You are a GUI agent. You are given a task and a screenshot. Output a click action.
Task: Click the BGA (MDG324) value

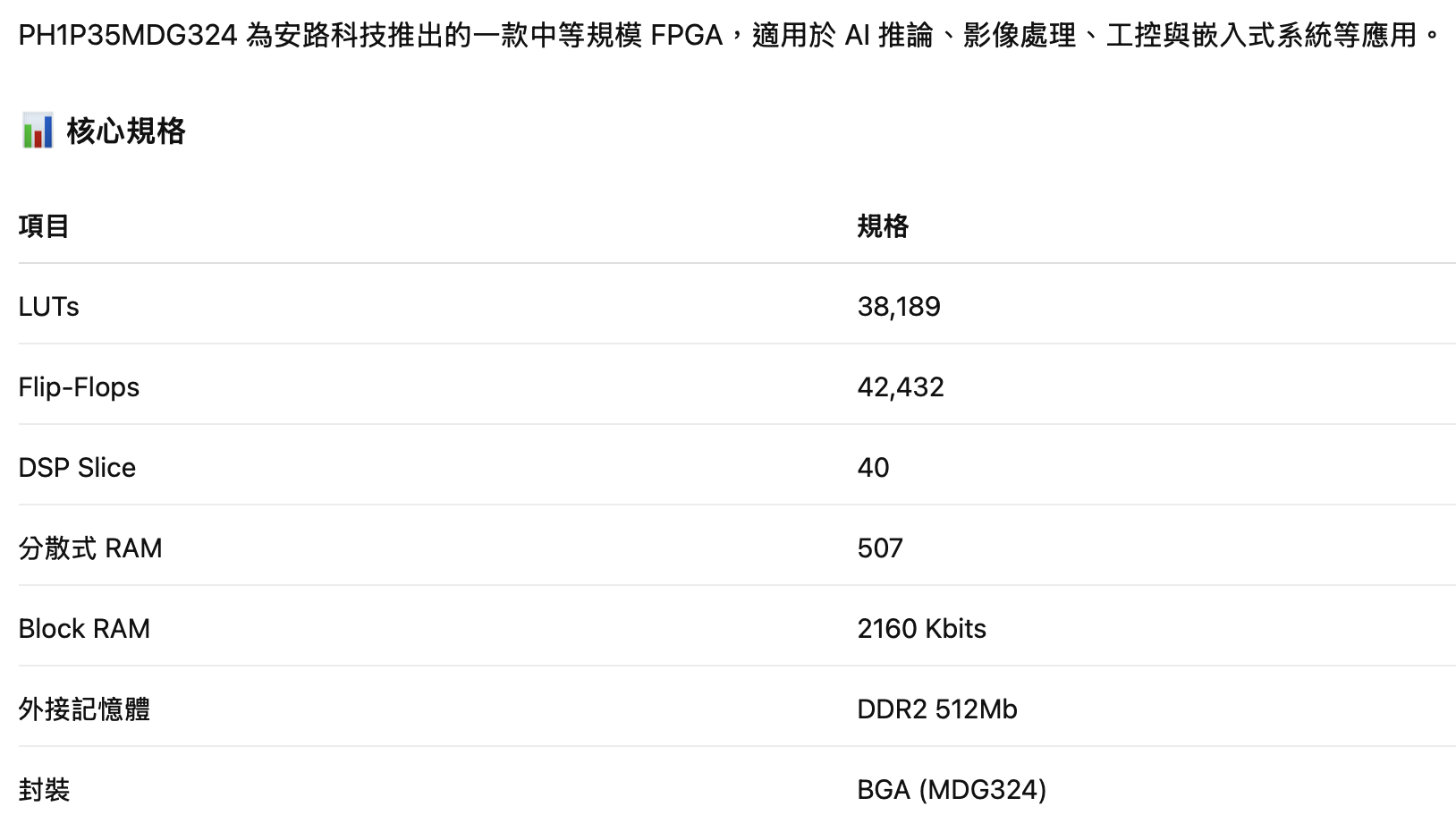click(x=952, y=790)
